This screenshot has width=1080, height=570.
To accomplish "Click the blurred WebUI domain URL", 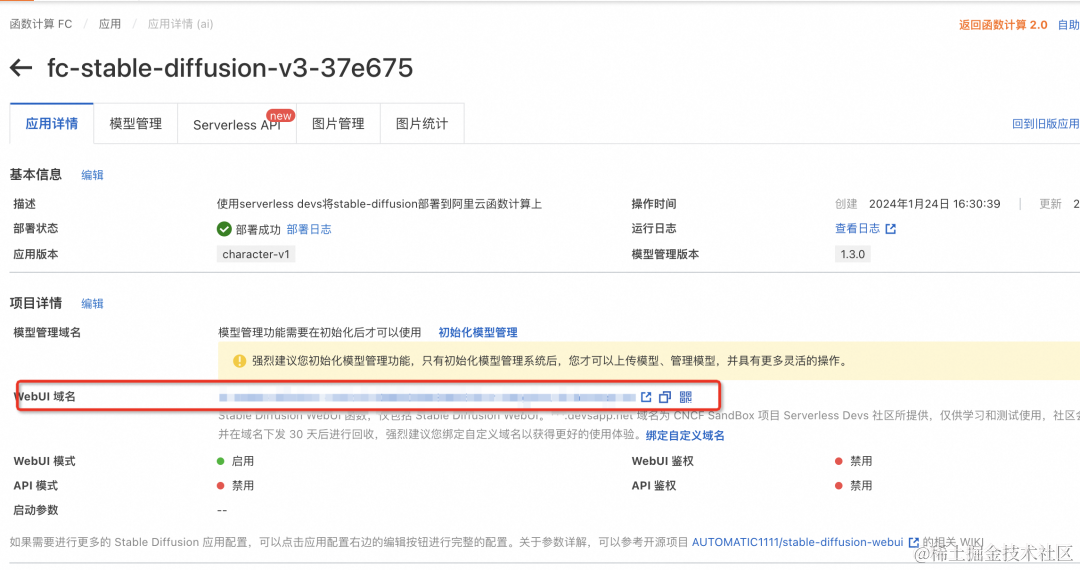I will pos(427,397).
